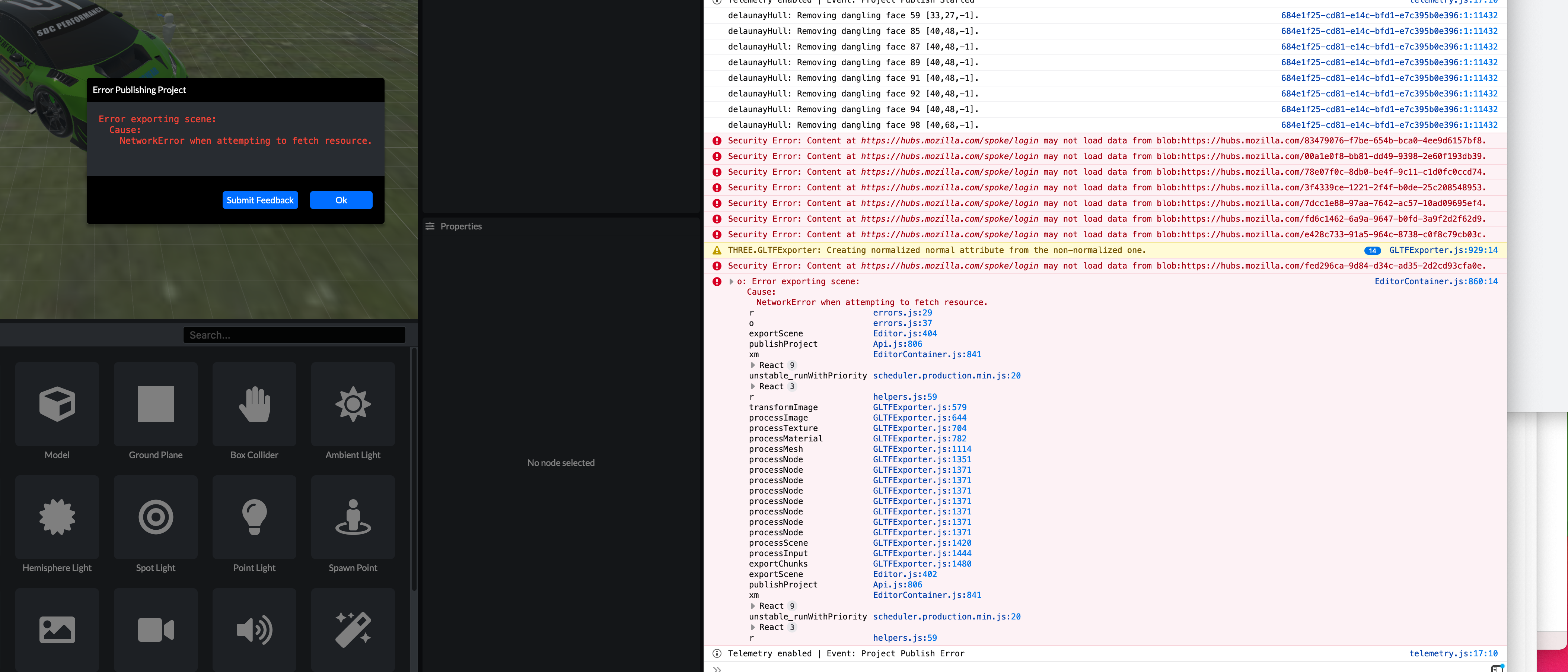Click the element Search field
The image size is (1568, 672).
(294, 335)
